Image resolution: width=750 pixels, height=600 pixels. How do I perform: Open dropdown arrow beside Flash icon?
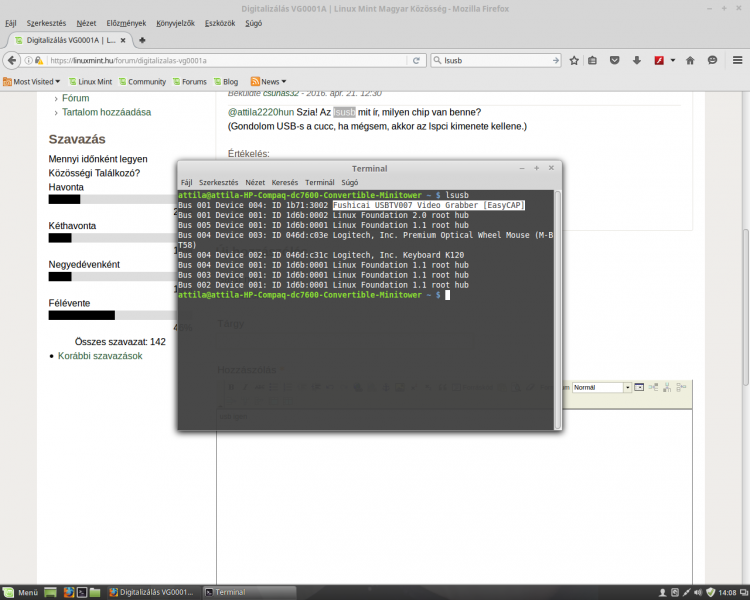[x=673, y=60]
